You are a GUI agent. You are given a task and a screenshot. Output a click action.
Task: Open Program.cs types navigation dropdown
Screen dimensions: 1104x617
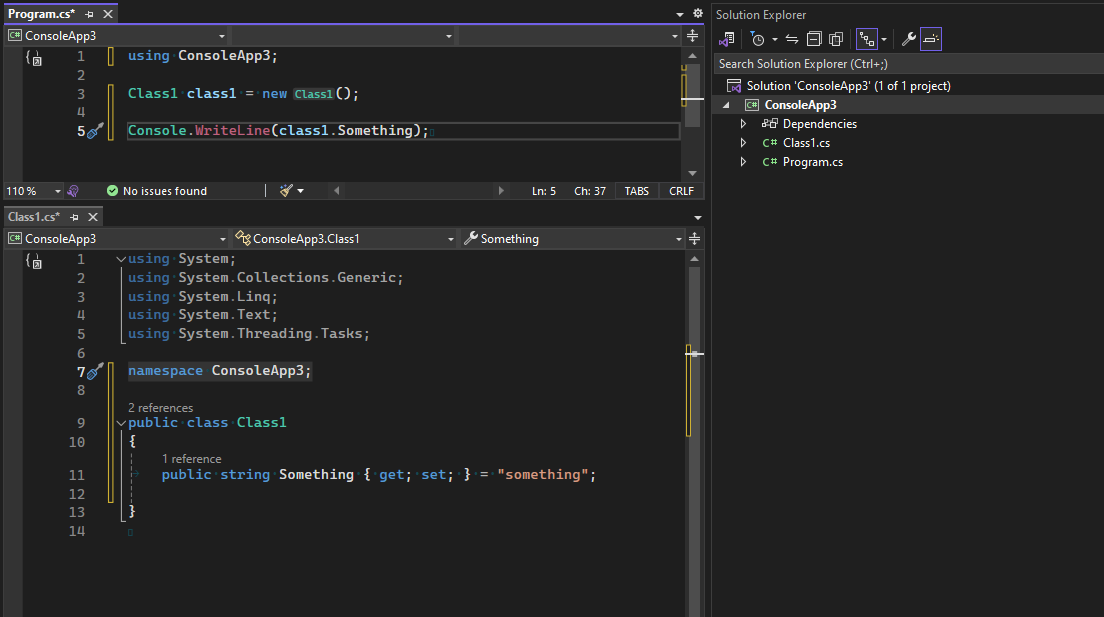(344, 36)
